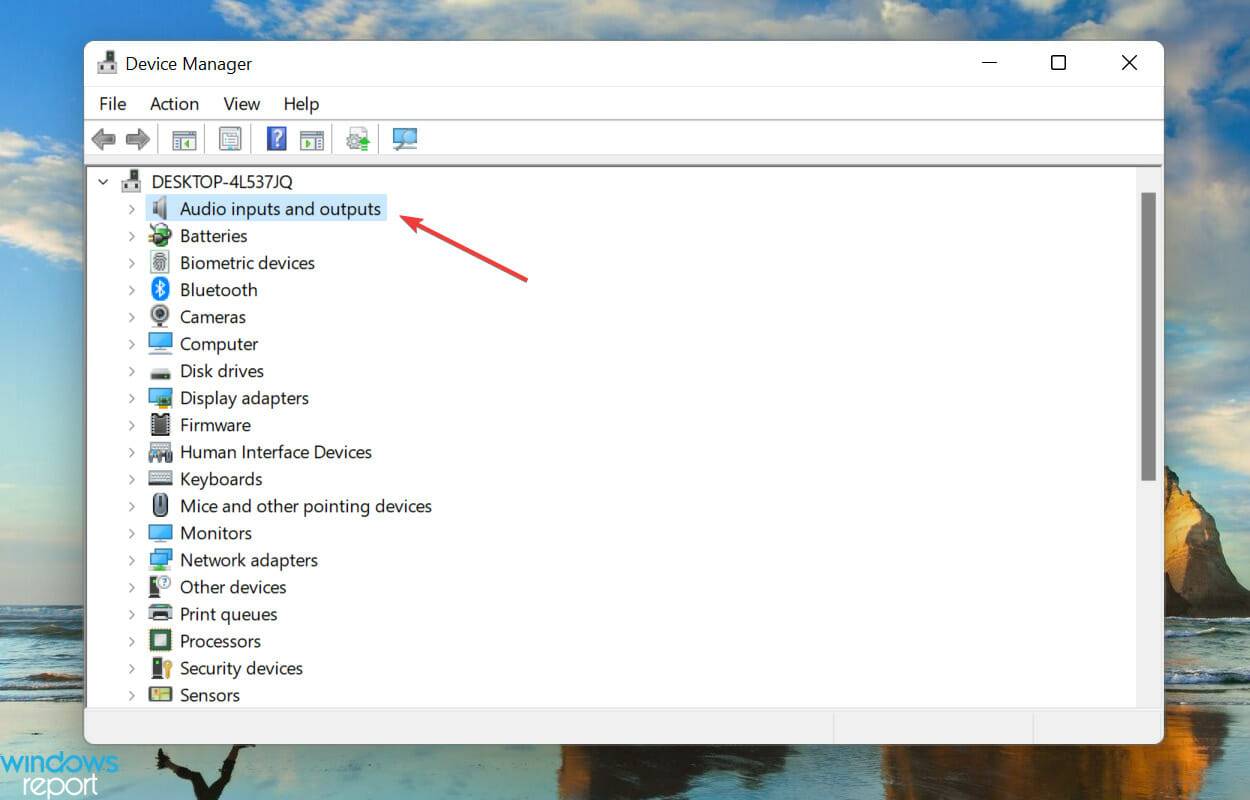
Task: Open the Action menu
Action: pyautogui.click(x=174, y=103)
